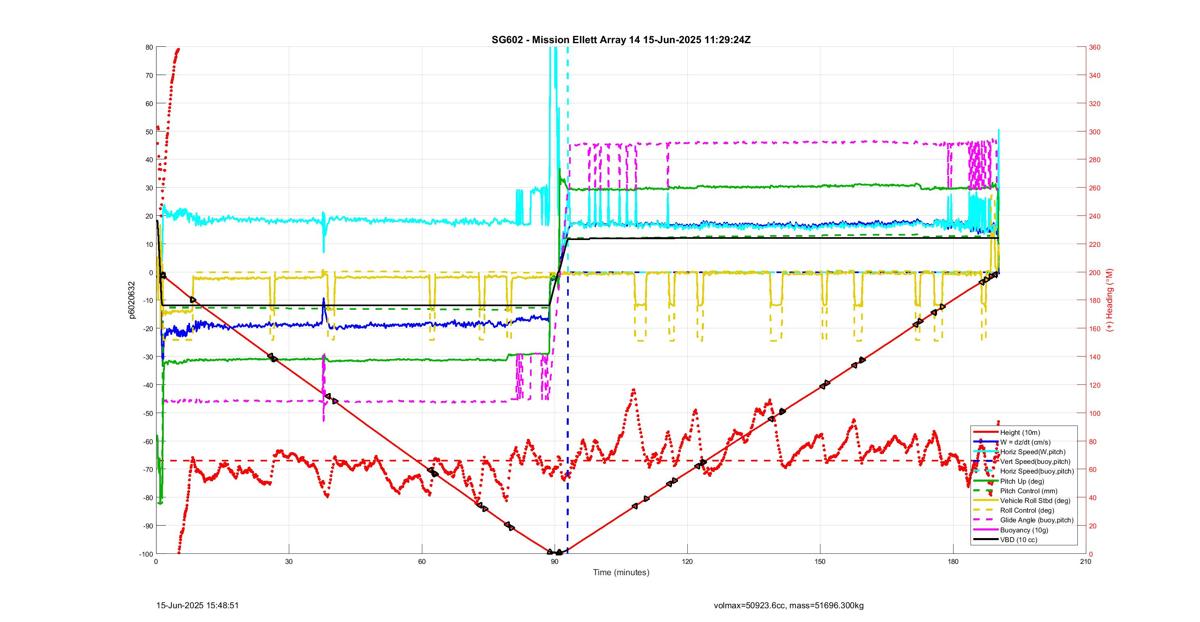Click the '210' tick label on time axis
1200x622 pixels.
click(x=1085, y=562)
